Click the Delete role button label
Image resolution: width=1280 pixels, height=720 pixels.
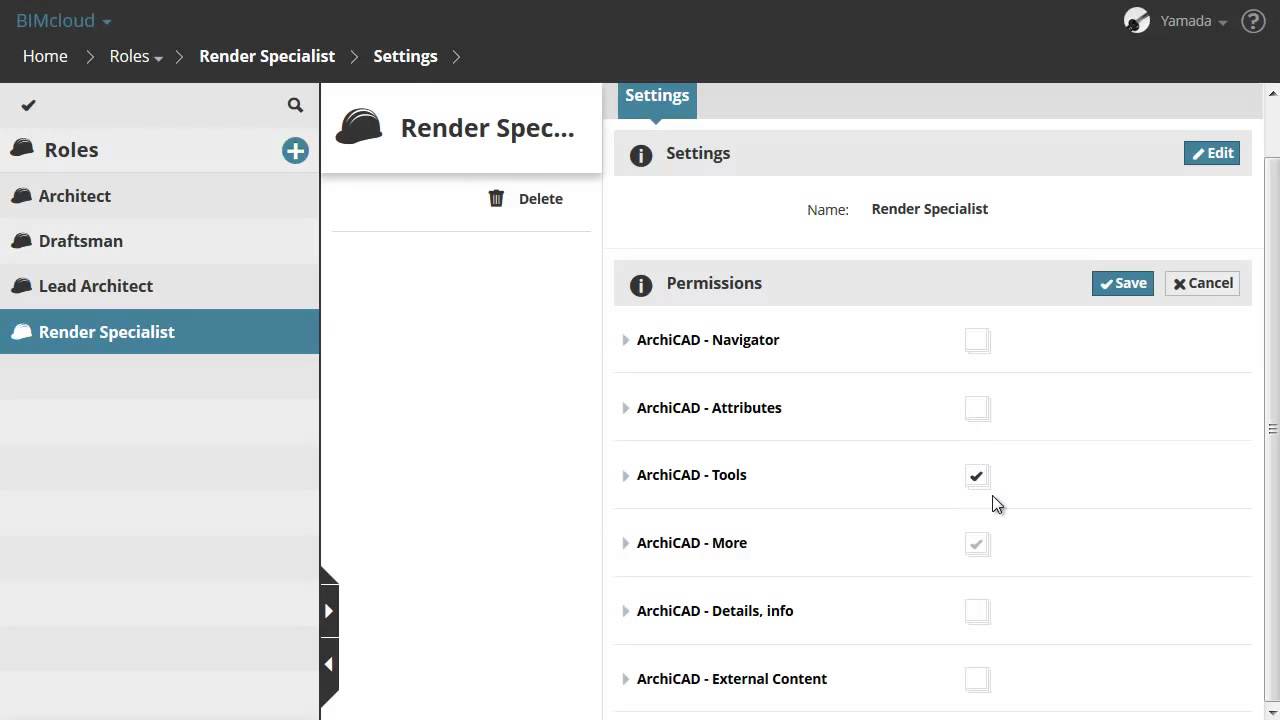(x=541, y=198)
